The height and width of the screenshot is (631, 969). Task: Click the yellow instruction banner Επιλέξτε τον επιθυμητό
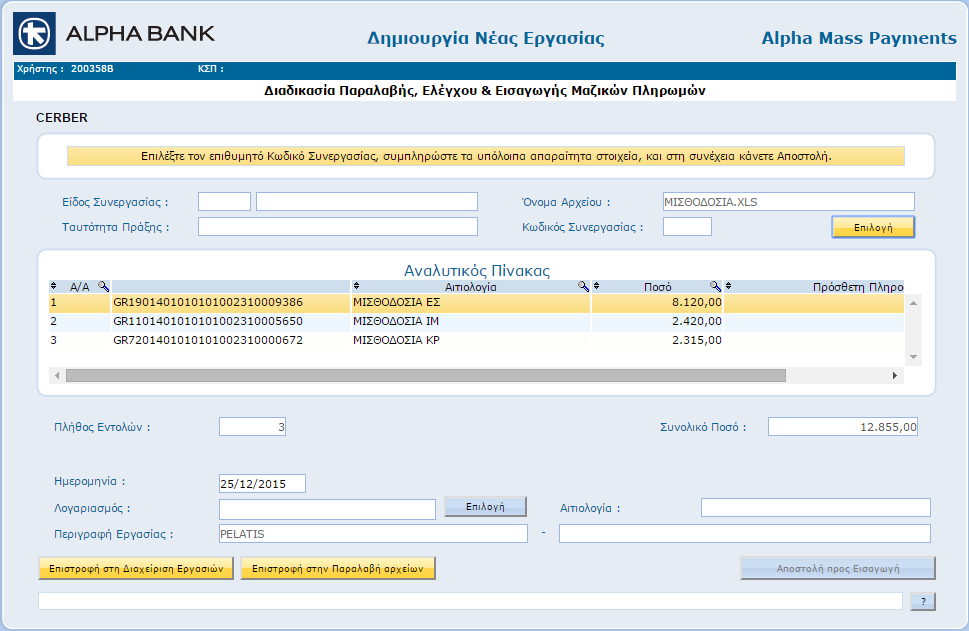click(486, 156)
